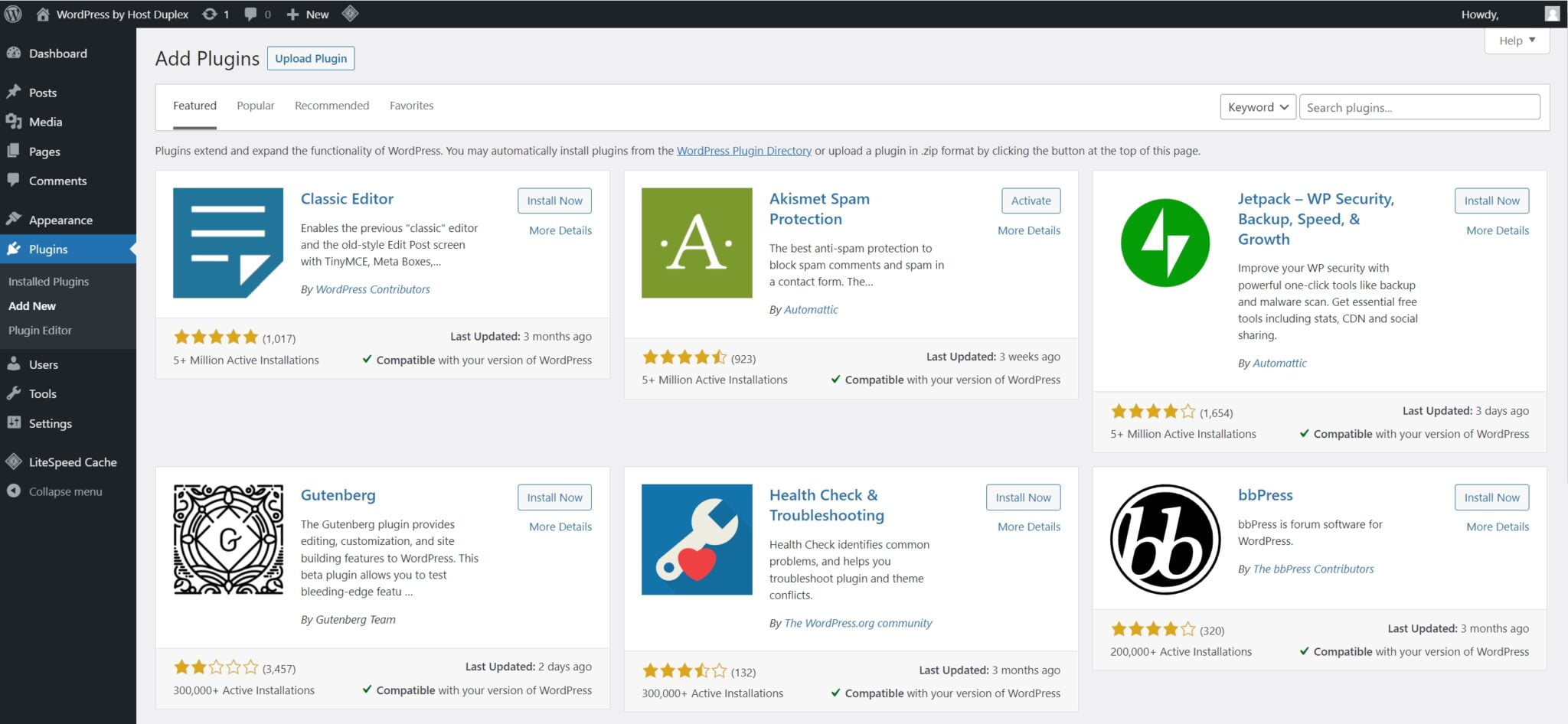
Task: Click the Akismet green 'A' icon
Action: click(696, 243)
